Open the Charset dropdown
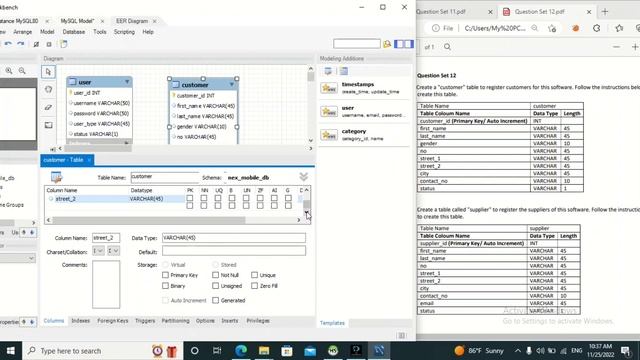Image resolution: width=640 pixels, height=360 pixels. (98, 251)
